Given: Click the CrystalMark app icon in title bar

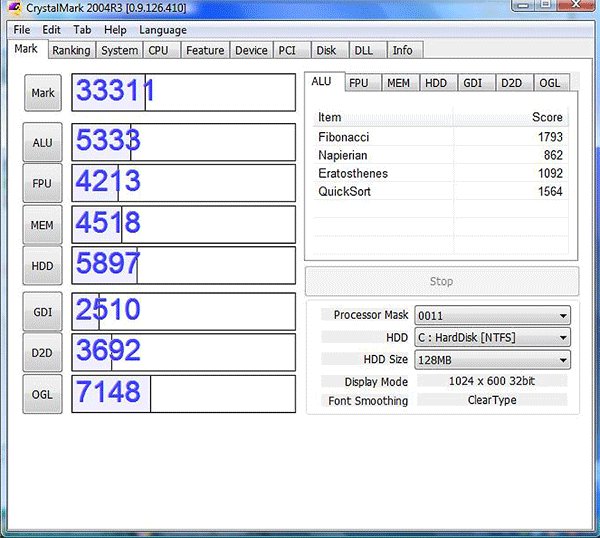Looking at the screenshot, I should 15,8.
